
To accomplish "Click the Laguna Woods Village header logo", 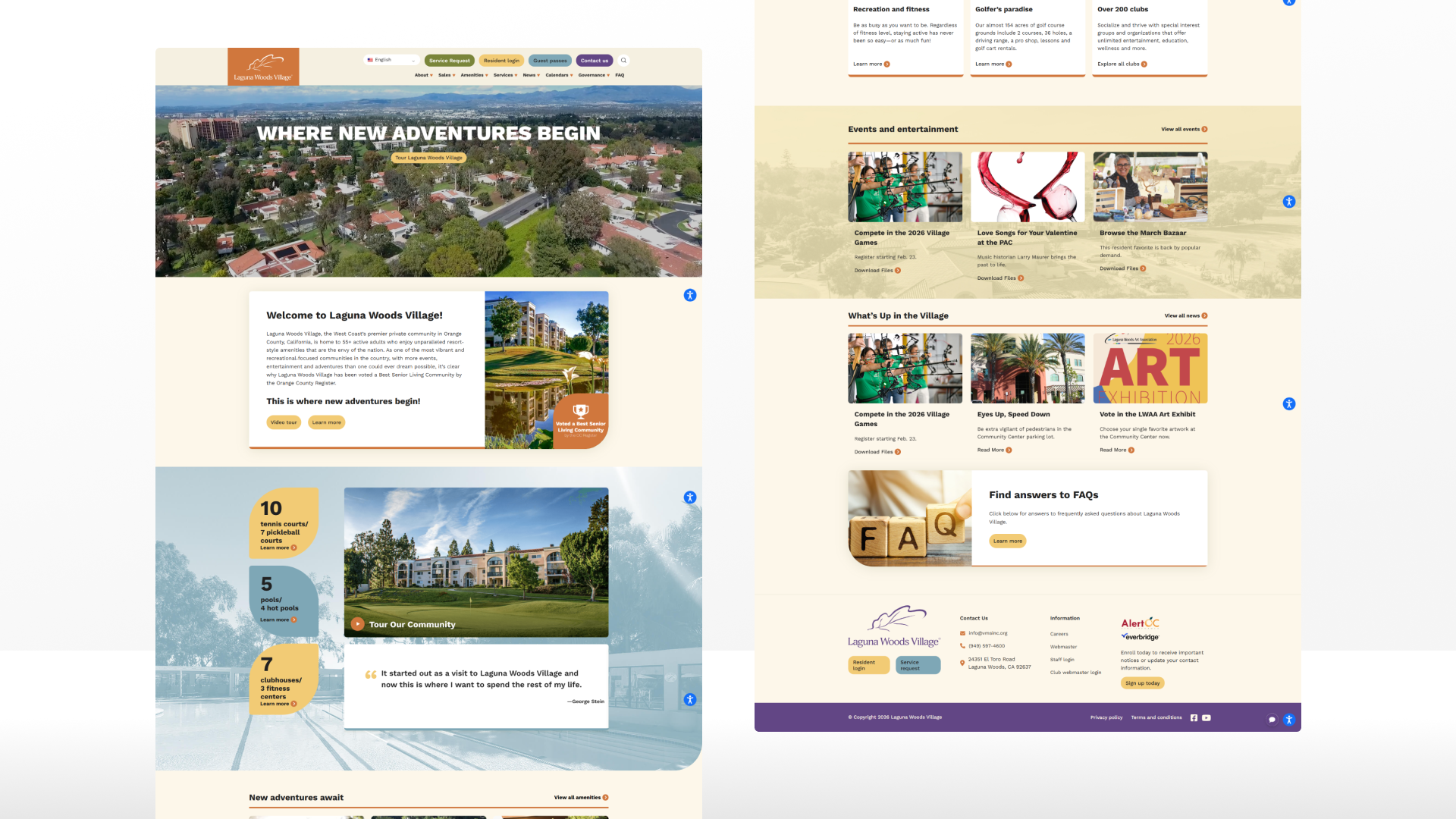I will point(263,67).
